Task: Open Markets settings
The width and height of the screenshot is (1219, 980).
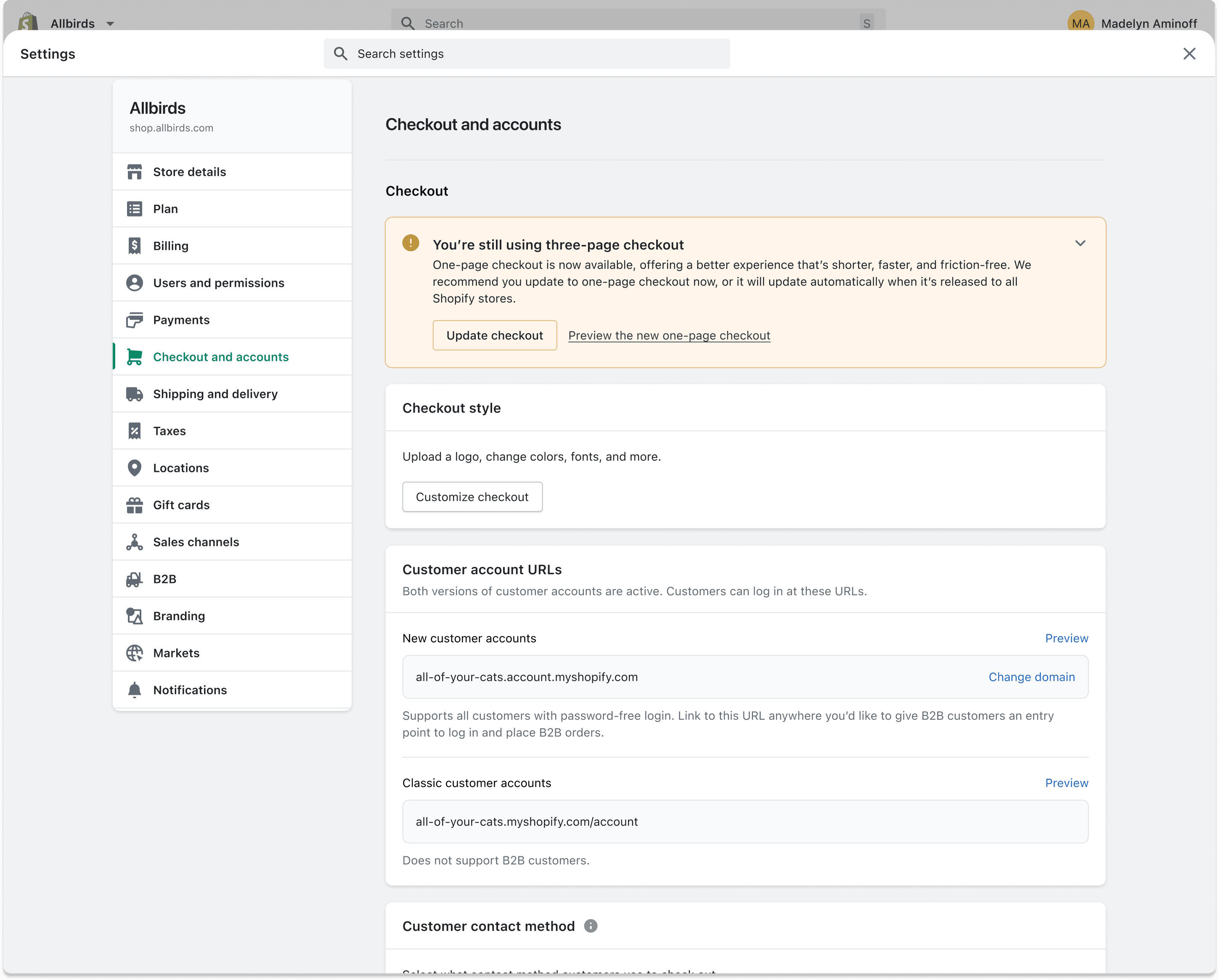Action: point(232,653)
